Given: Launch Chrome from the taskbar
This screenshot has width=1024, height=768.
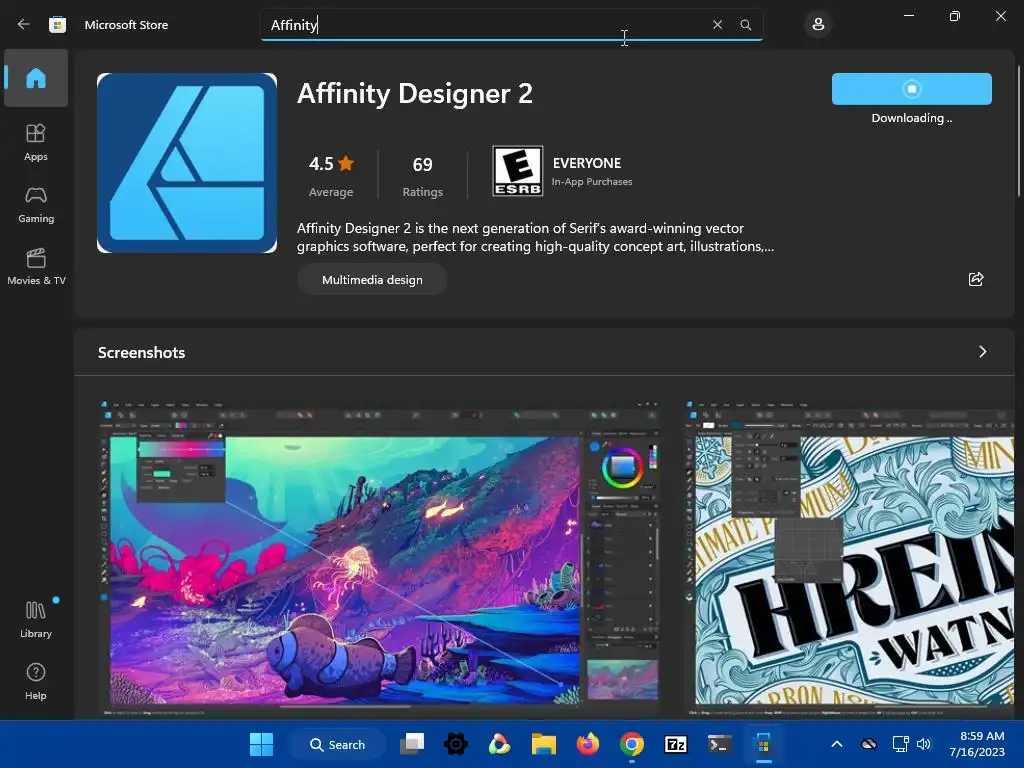Looking at the screenshot, I should click(632, 744).
